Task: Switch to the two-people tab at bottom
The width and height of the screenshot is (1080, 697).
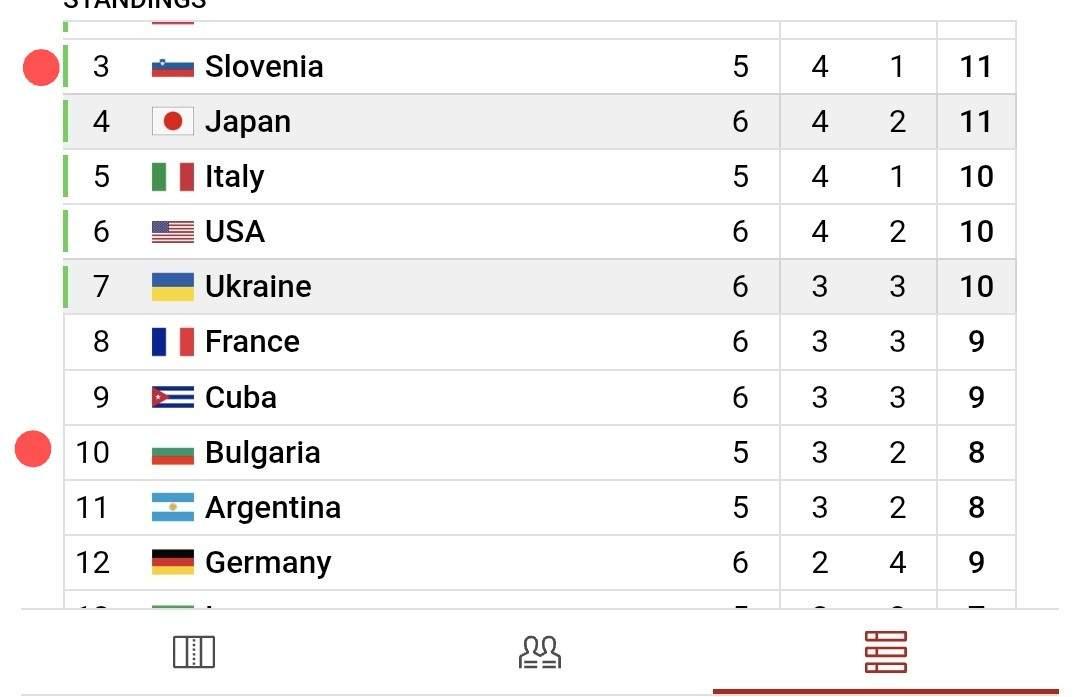Action: pyautogui.click(x=540, y=652)
